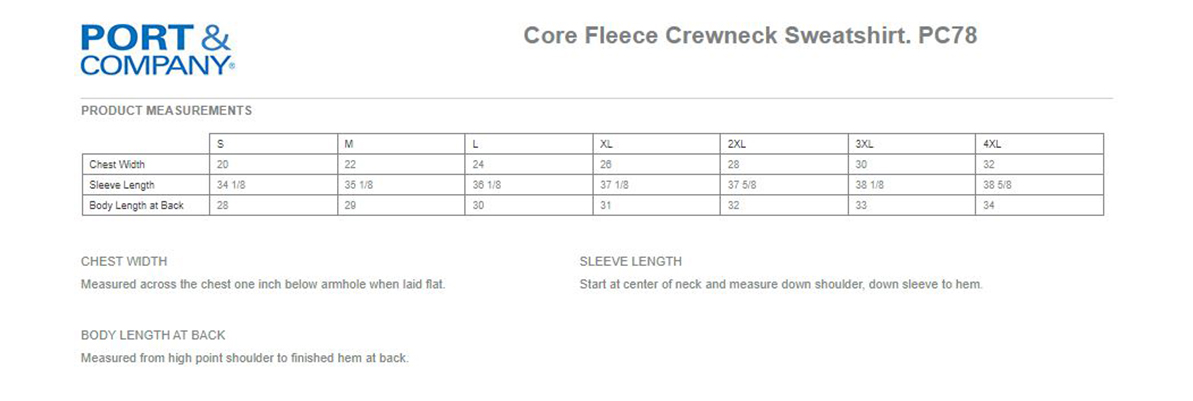
Task: Click the Body Length at Back row label
Action: pyautogui.click(x=136, y=205)
